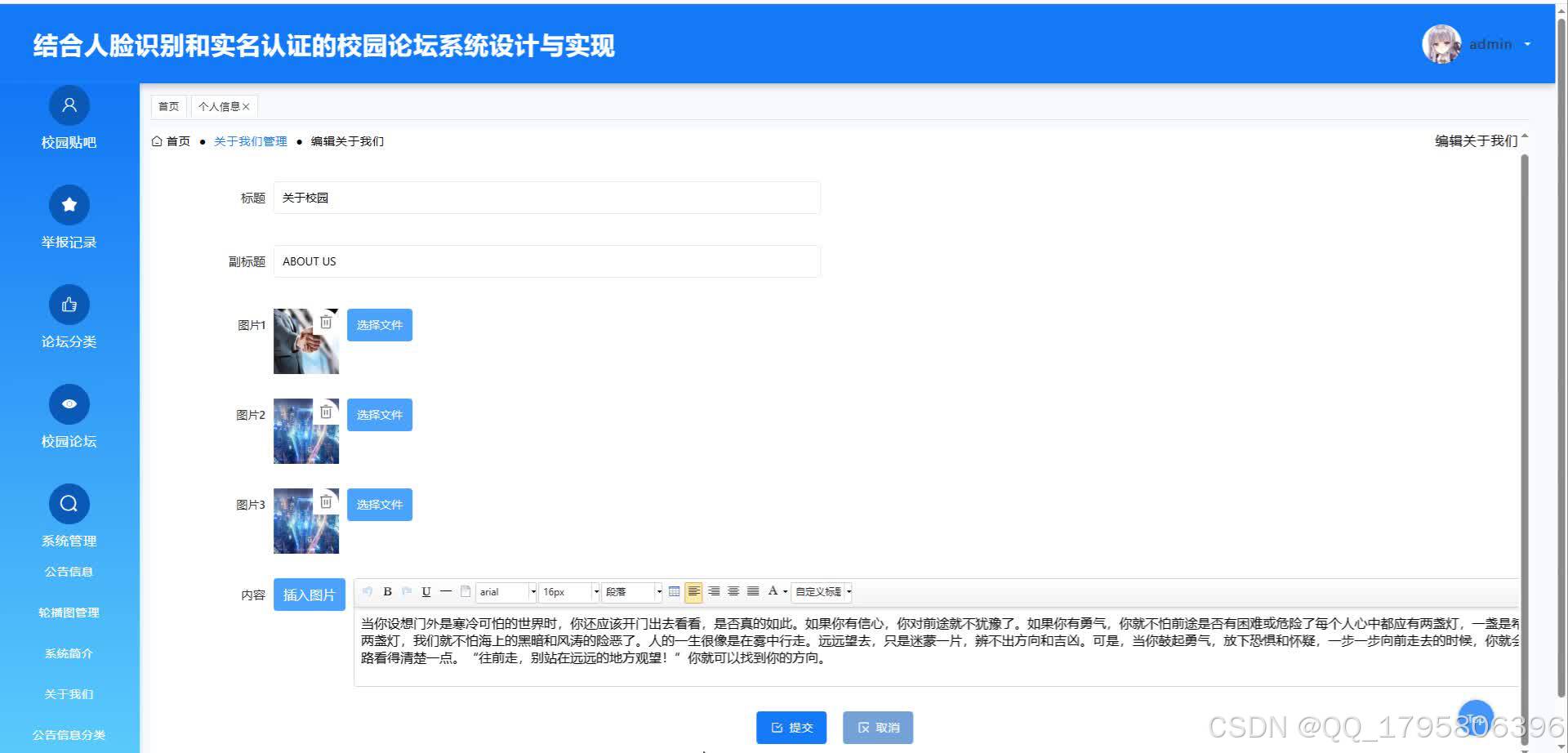Submit the form via 提交 button

click(791, 727)
